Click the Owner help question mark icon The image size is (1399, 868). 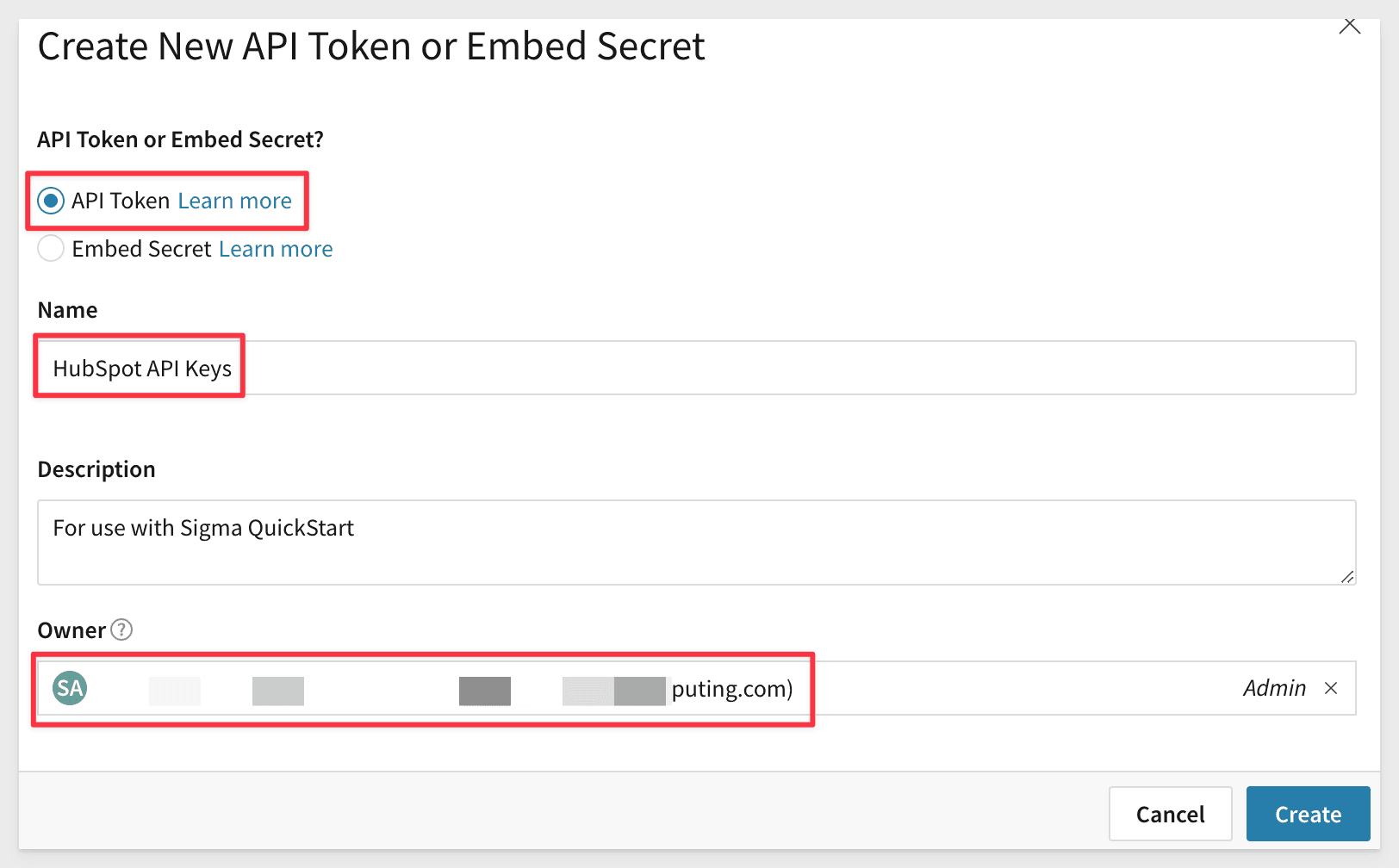point(123,630)
